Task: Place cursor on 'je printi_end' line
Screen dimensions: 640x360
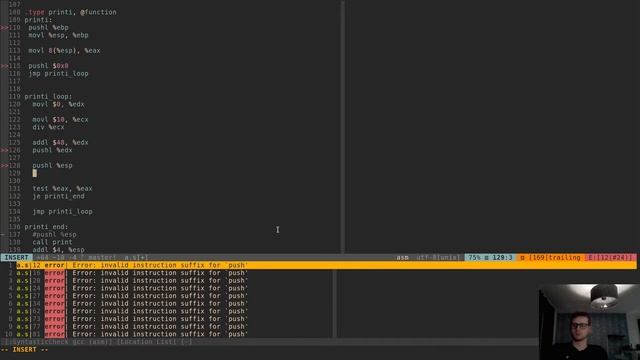Action: point(58,196)
